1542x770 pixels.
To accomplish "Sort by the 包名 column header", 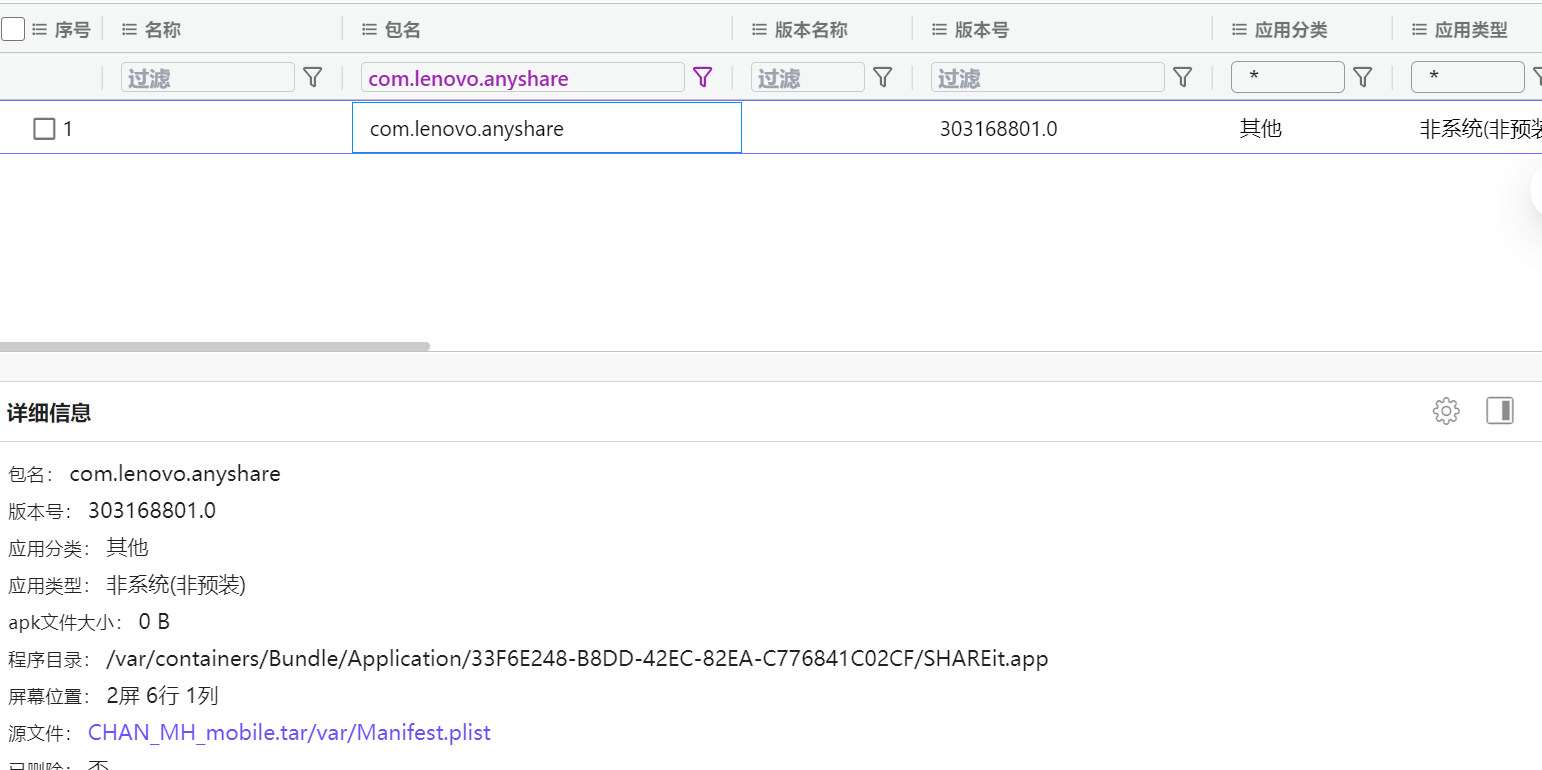I will coord(403,30).
